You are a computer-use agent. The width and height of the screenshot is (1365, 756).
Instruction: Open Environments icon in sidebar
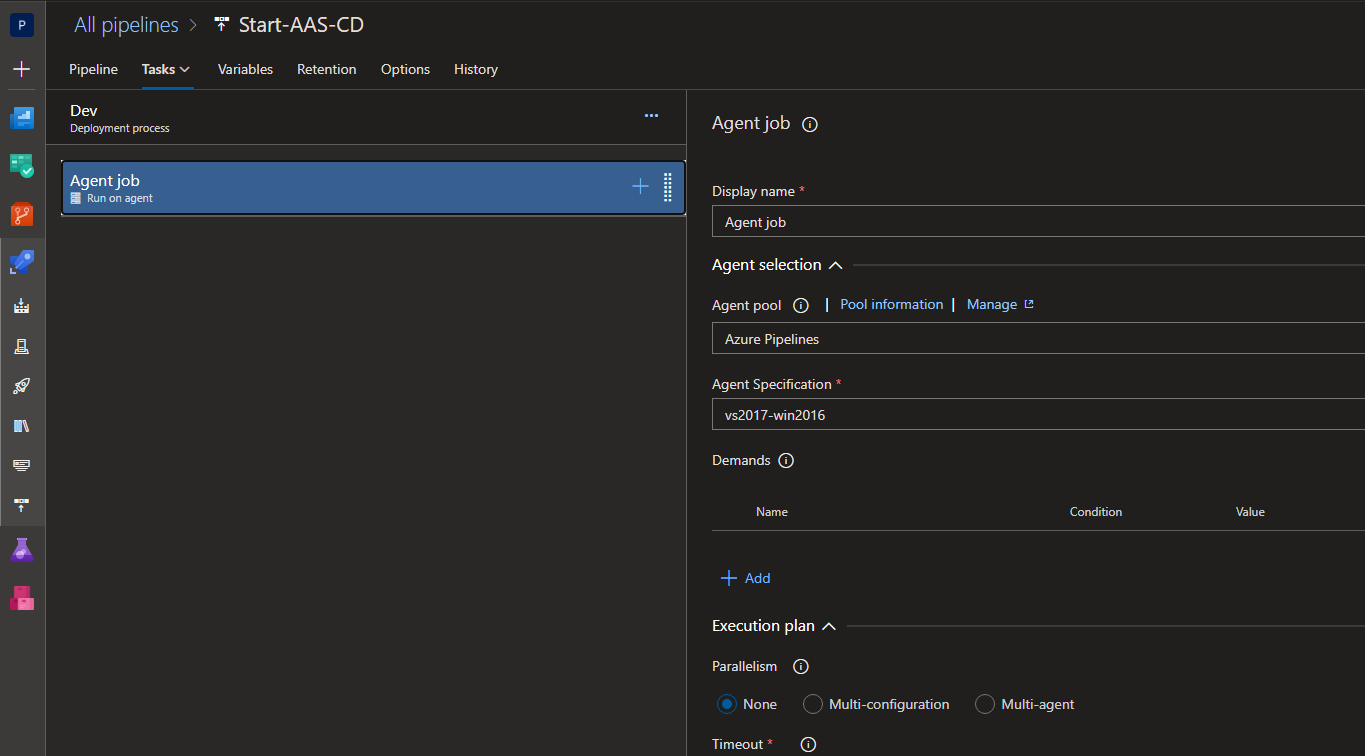[x=22, y=346]
